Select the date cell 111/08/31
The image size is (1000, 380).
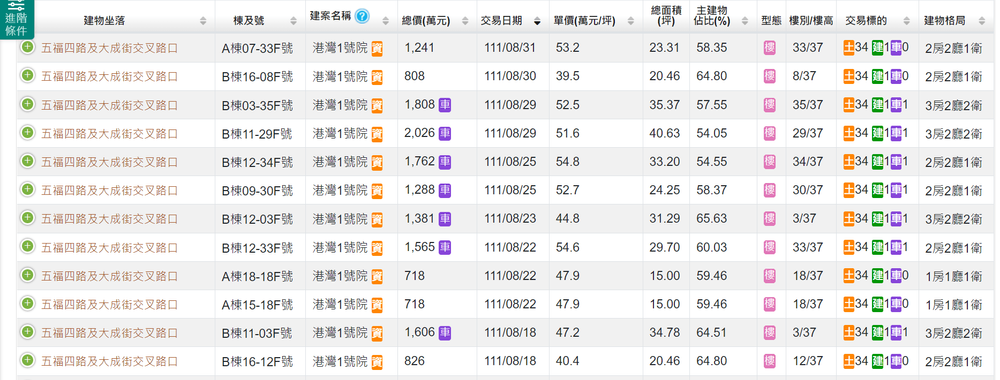510,48
